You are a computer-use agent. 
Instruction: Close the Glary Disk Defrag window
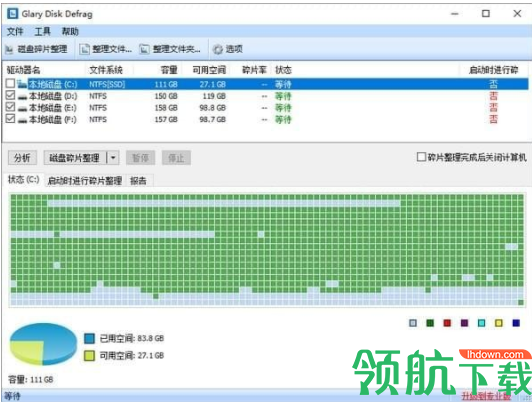[x=517, y=14]
